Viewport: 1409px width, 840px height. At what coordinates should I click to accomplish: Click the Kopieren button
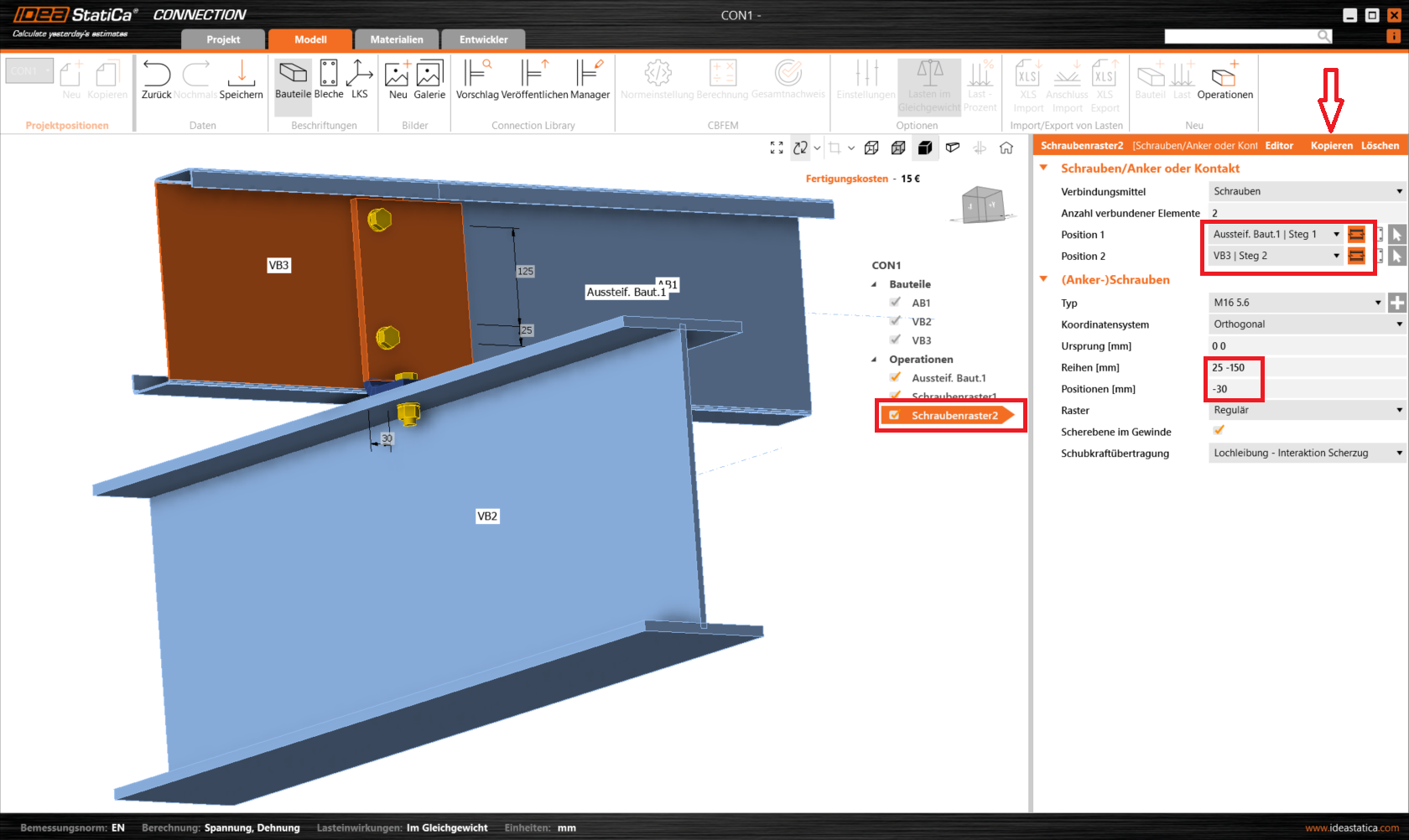1331,146
